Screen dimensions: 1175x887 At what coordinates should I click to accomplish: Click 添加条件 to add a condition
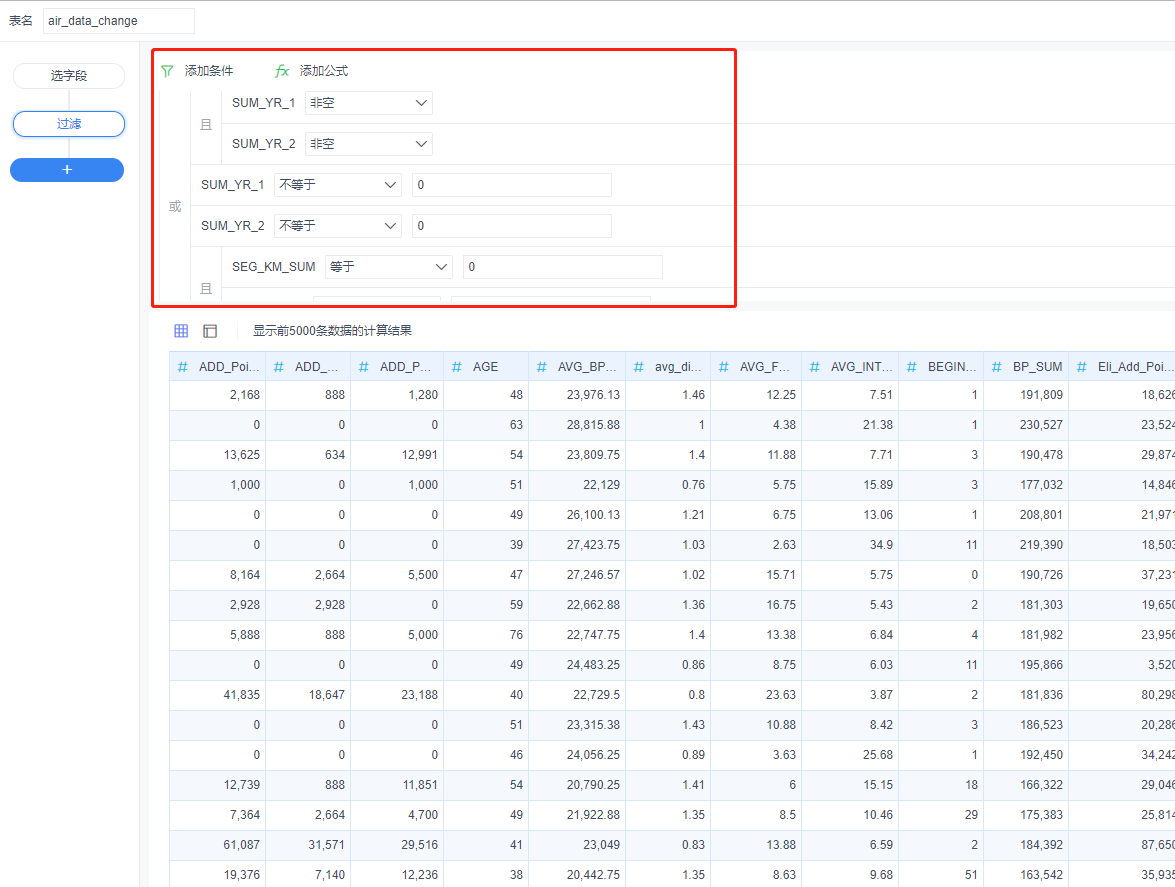point(209,71)
